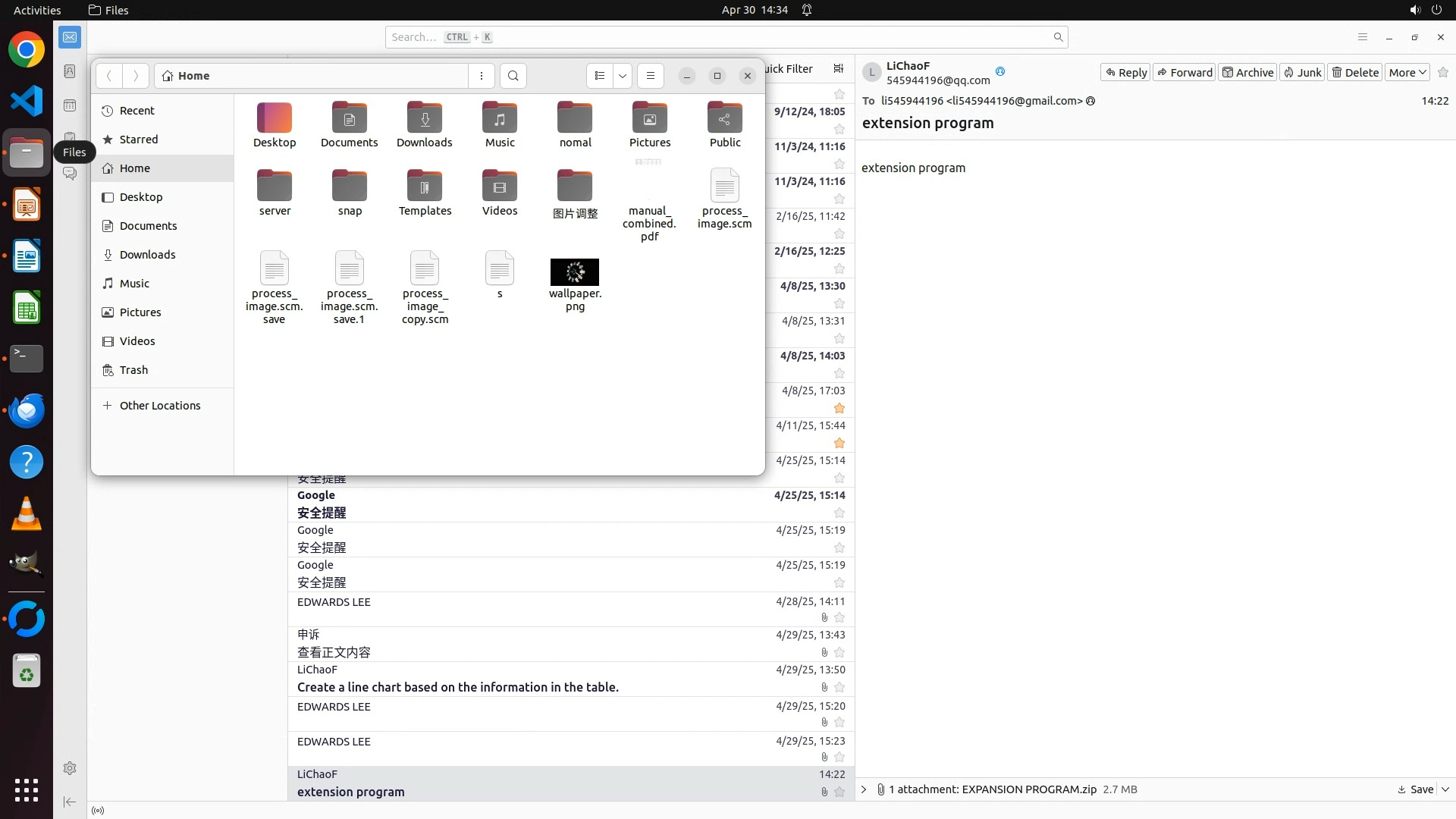
Task: Expand the attachment list chevron
Action: click(864, 789)
